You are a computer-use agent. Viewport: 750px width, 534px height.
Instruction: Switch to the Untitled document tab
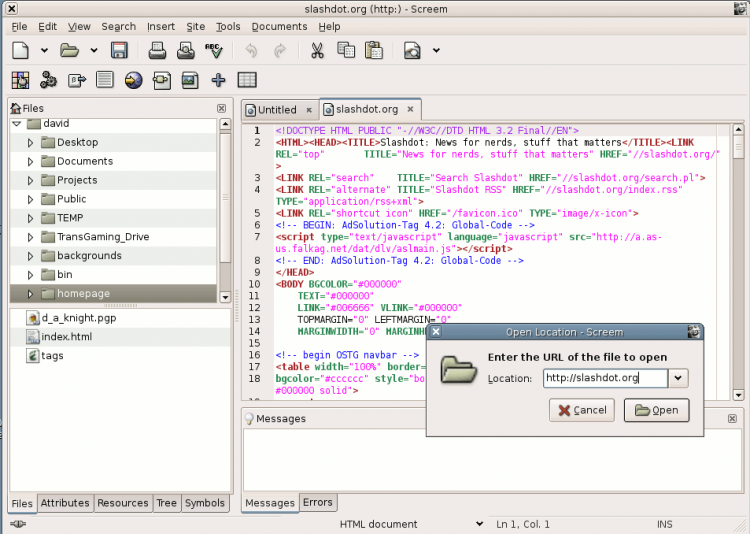[277, 110]
